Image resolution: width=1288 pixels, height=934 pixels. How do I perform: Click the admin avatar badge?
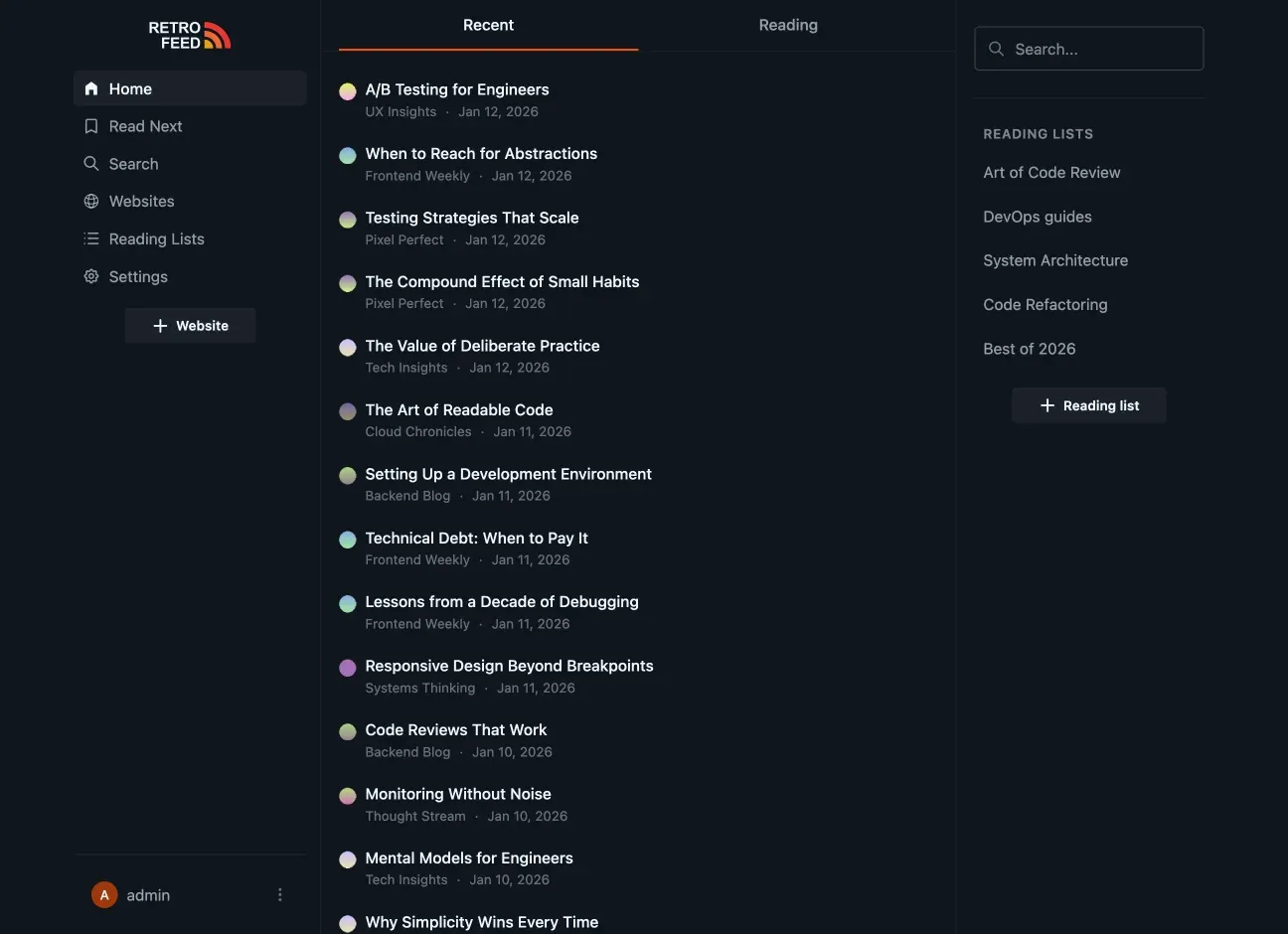102,893
